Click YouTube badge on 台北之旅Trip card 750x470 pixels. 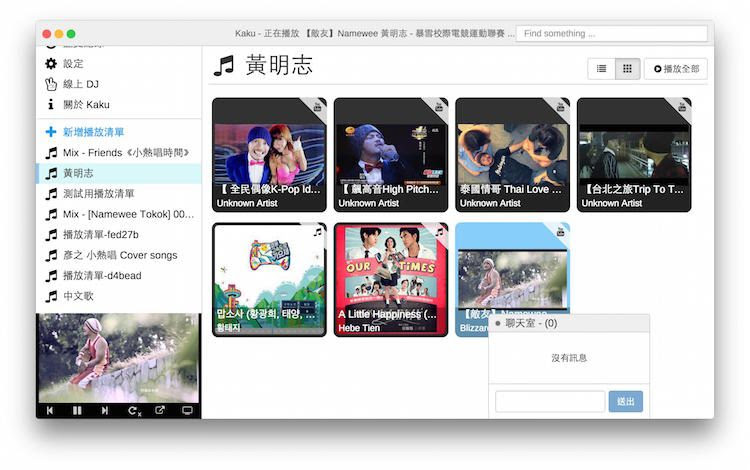click(682, 107)
